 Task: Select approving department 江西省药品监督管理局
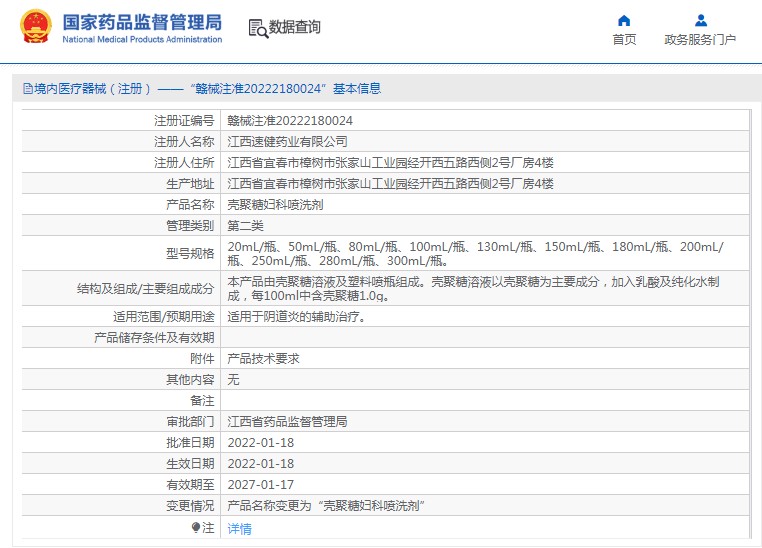coord(288,422)
